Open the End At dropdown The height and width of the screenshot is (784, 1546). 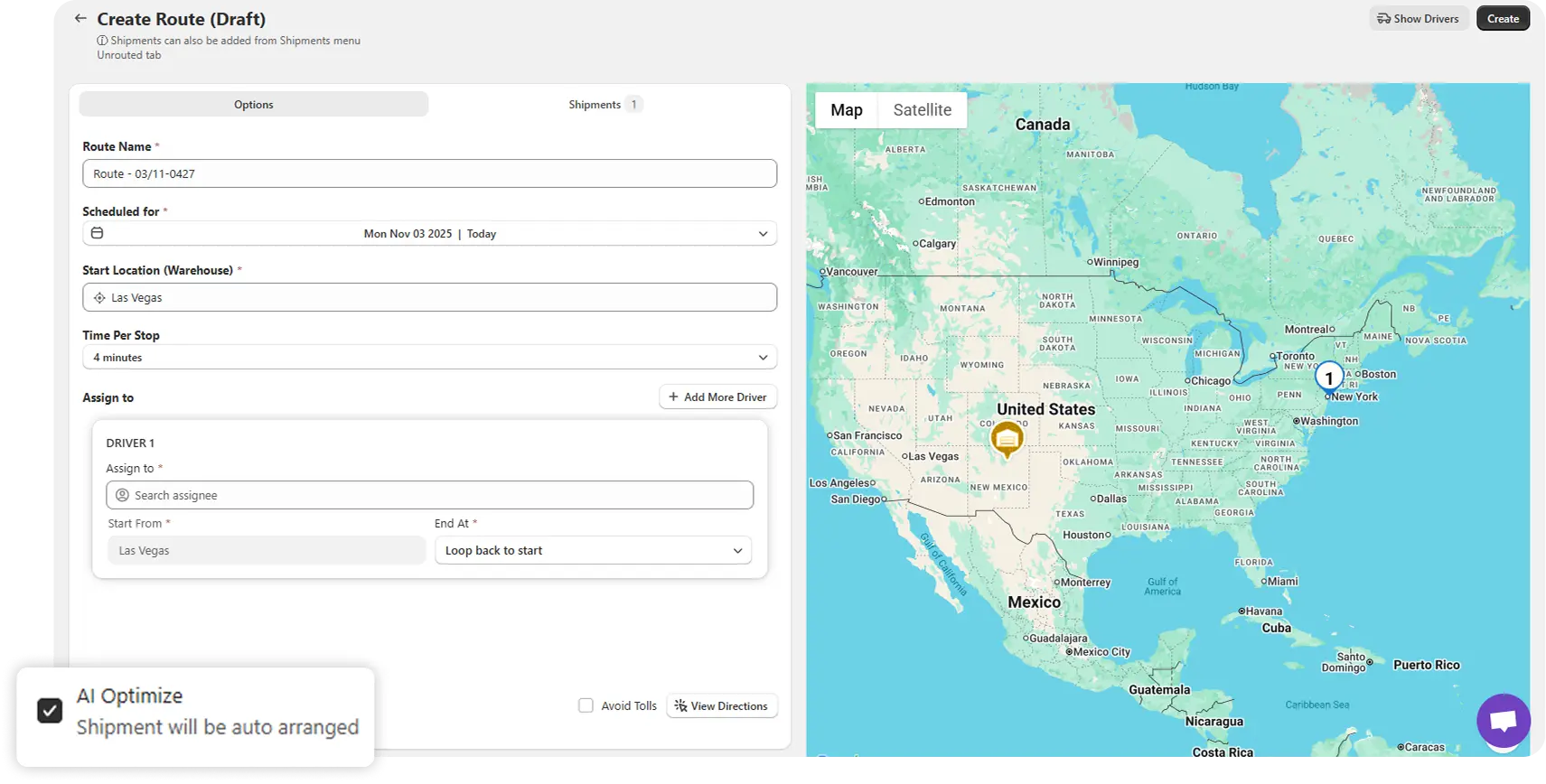tap(593, 550)
